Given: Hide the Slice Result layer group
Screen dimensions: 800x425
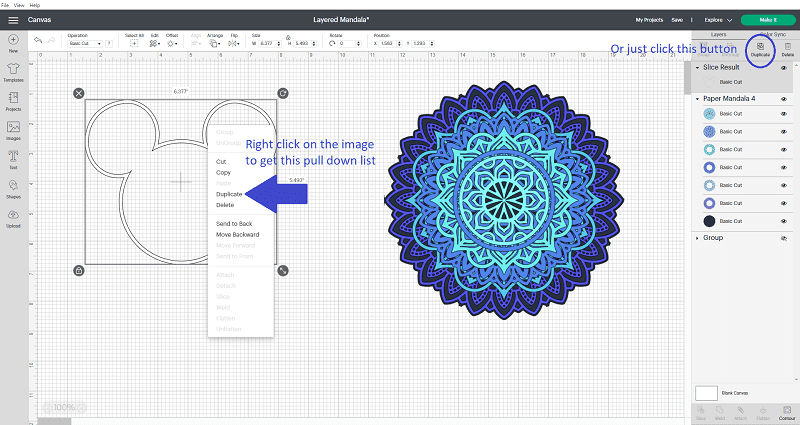Looking at the screenshot, I should [784, 68].
